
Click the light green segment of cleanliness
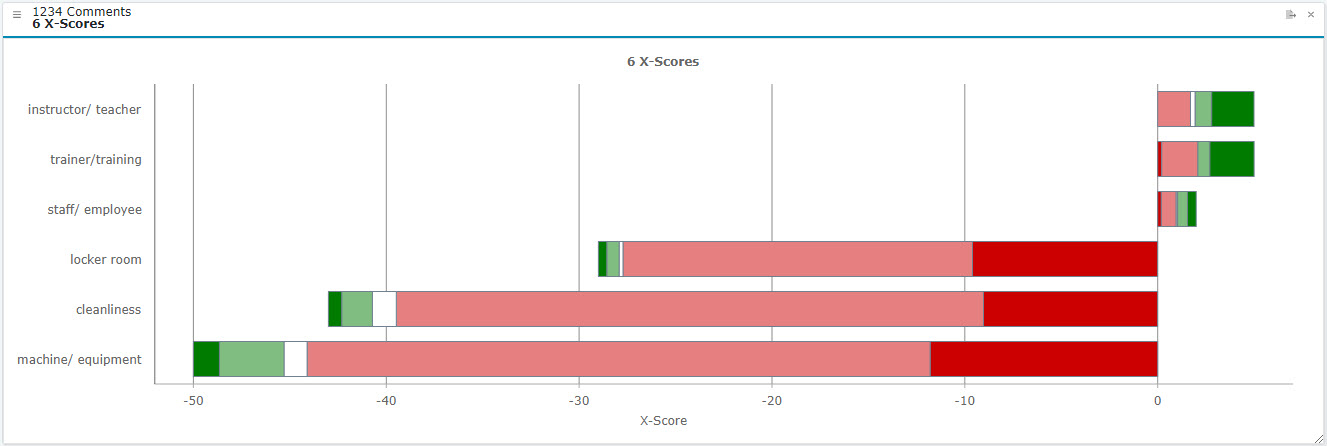click(357, 309)
